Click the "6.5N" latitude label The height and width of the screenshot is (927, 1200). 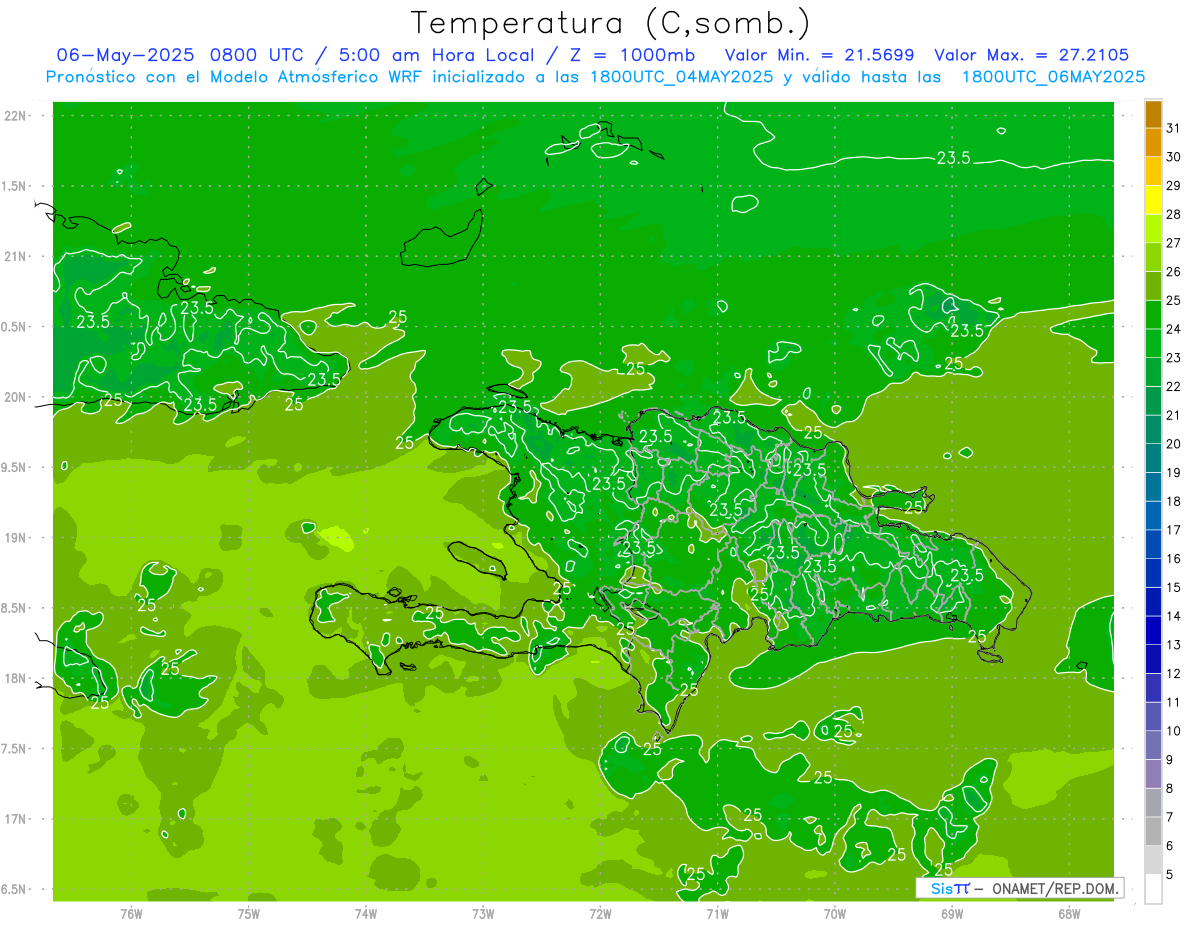pos(14,889)
